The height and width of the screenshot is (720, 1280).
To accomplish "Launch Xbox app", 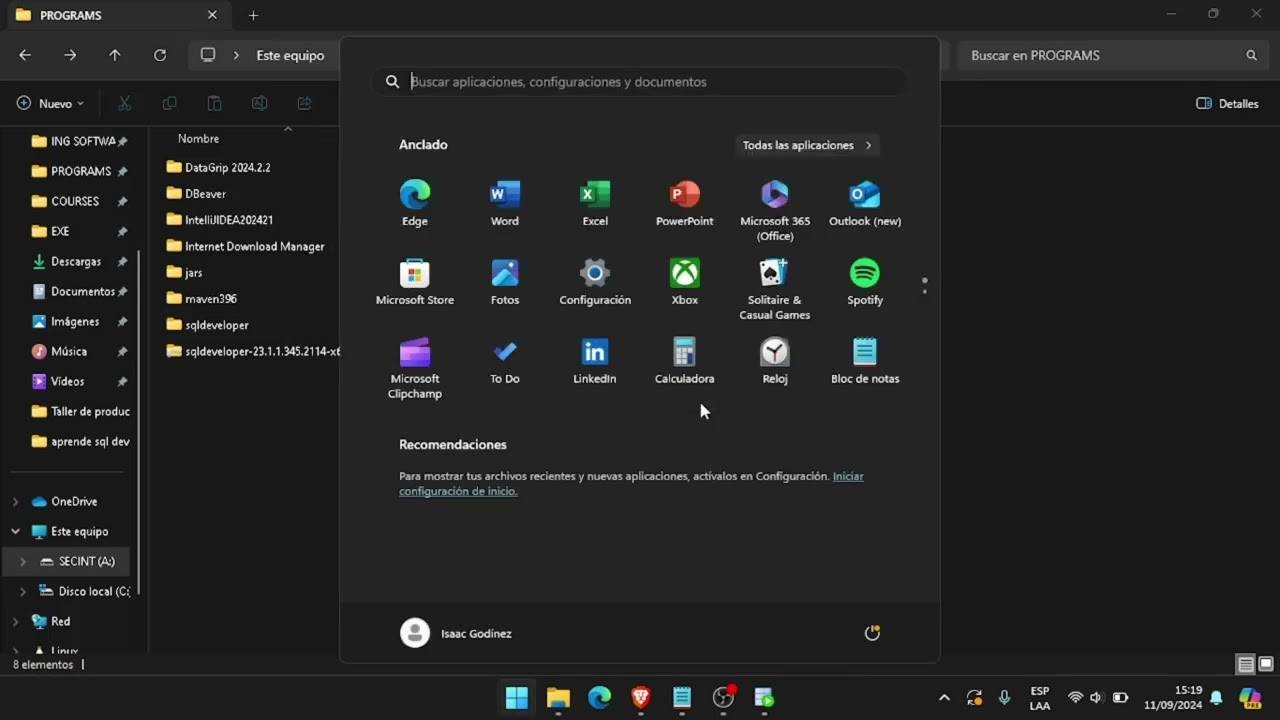I will click(x=685, y=282).
